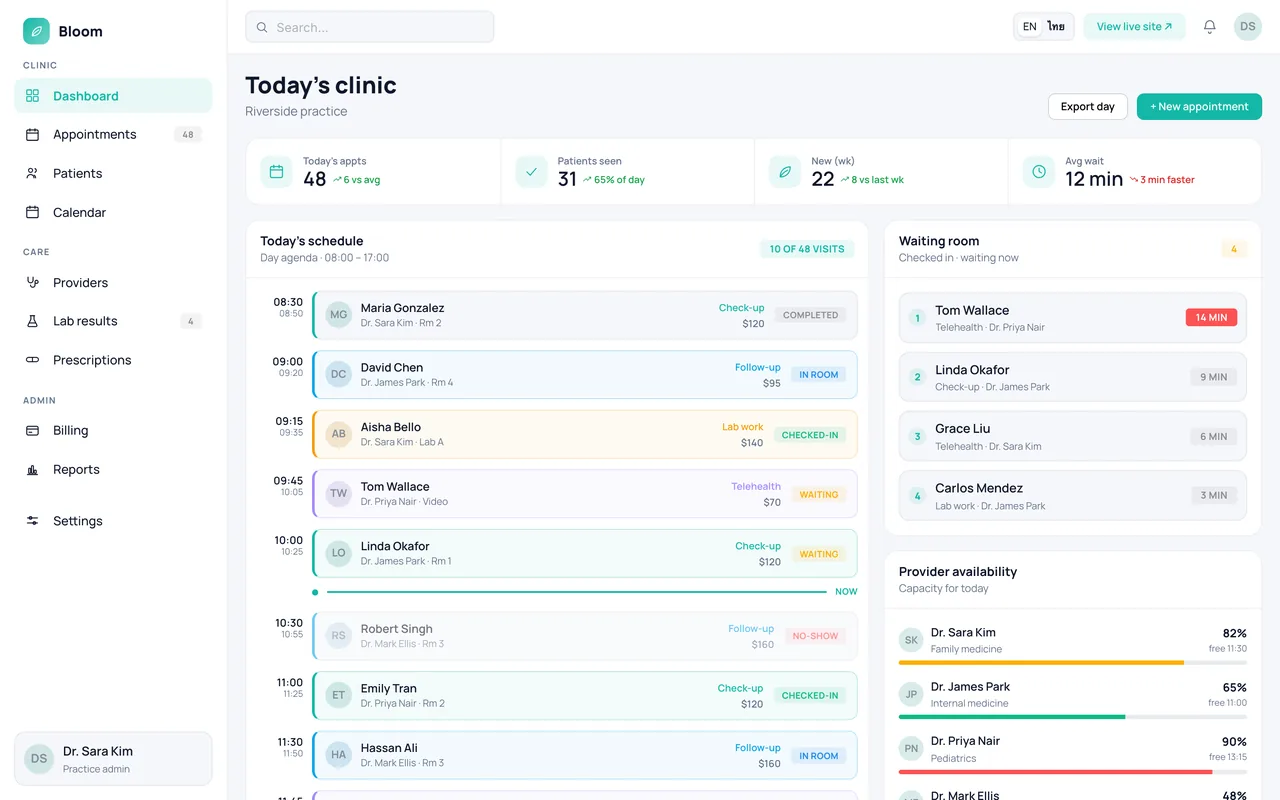This screenshot has height=800, width=1280.
Task: Click the Avg wait clock icon
Action: [1039, 171]
